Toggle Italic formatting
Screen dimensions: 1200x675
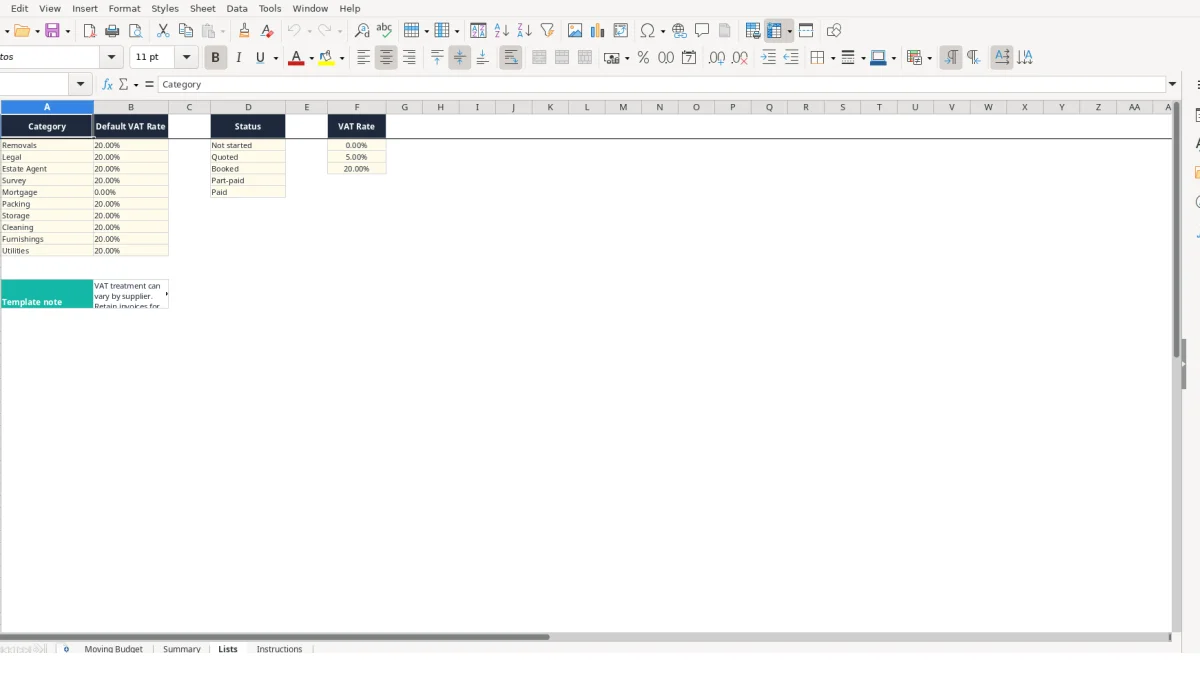click(x=238, y=58)
